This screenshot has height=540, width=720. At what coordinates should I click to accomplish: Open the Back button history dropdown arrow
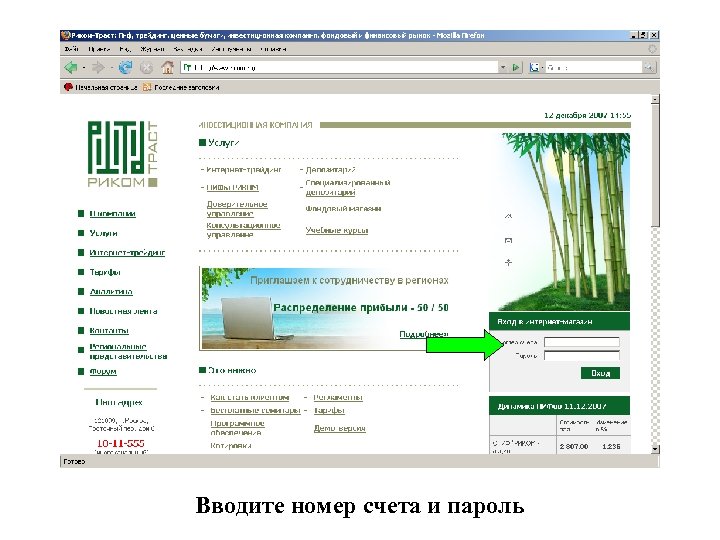point(84,68)
